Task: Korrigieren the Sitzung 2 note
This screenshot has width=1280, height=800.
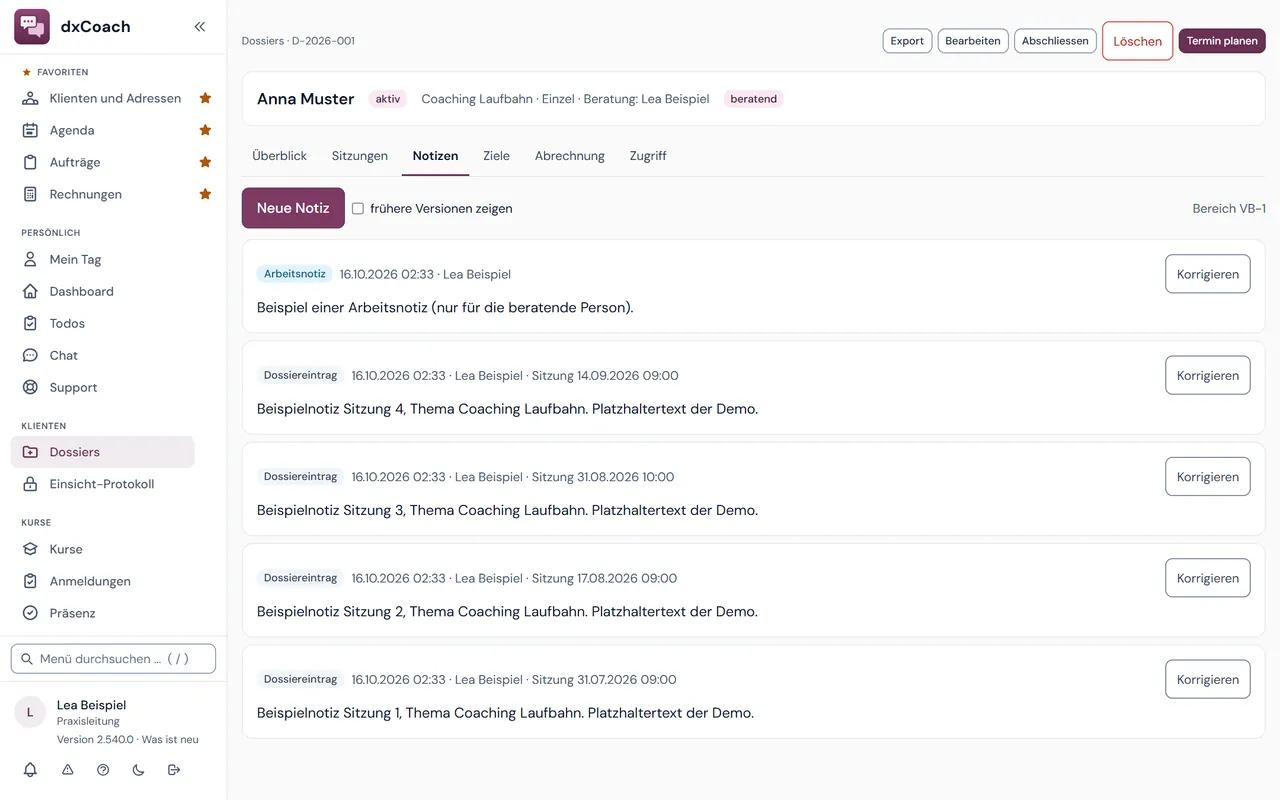Action: [x=1207, y=578]
